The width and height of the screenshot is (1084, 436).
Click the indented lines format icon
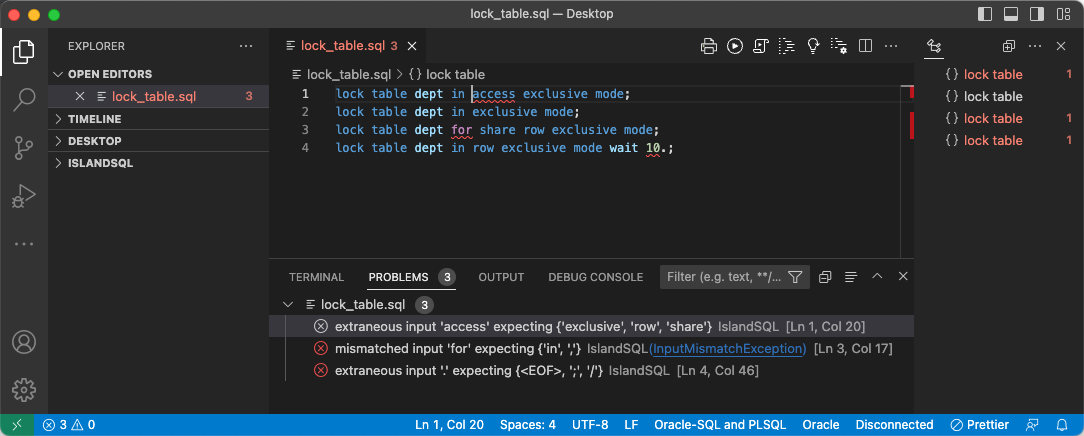tap(787, 46)
